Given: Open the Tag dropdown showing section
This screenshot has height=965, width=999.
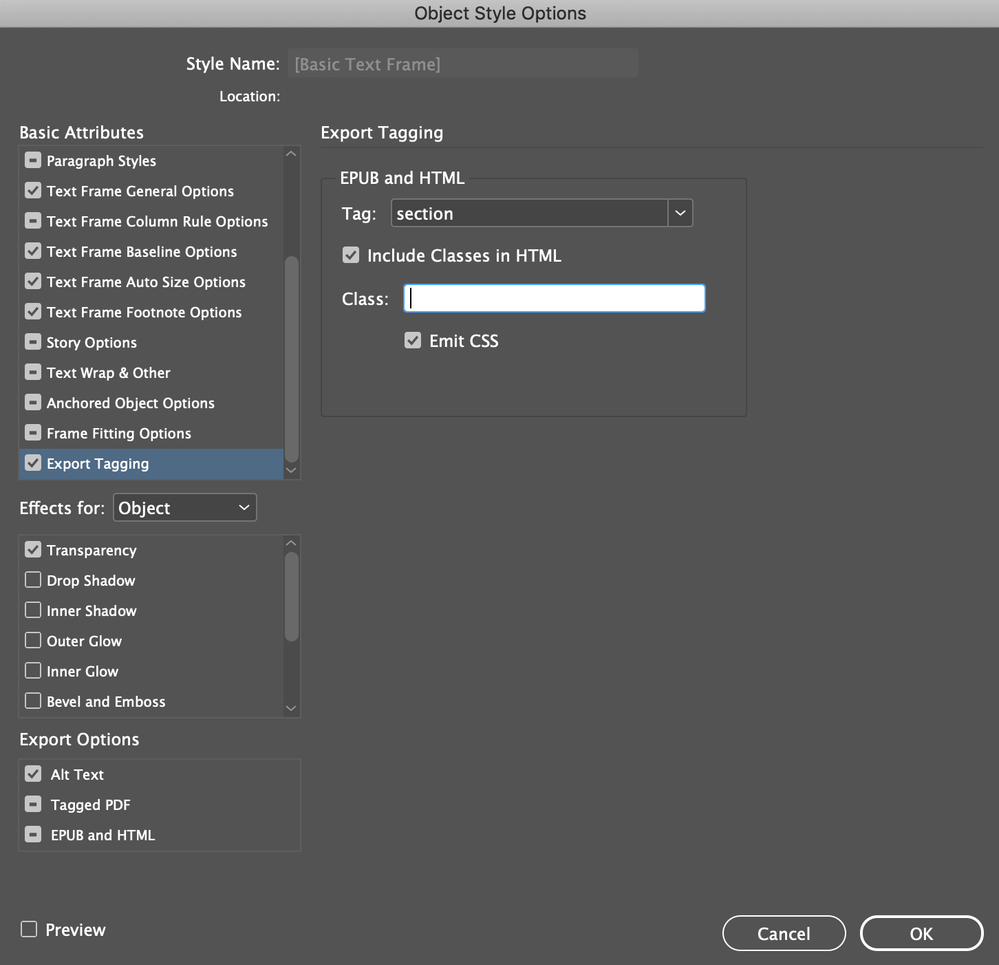Looking at the screenshot, I should pos(542,213).
